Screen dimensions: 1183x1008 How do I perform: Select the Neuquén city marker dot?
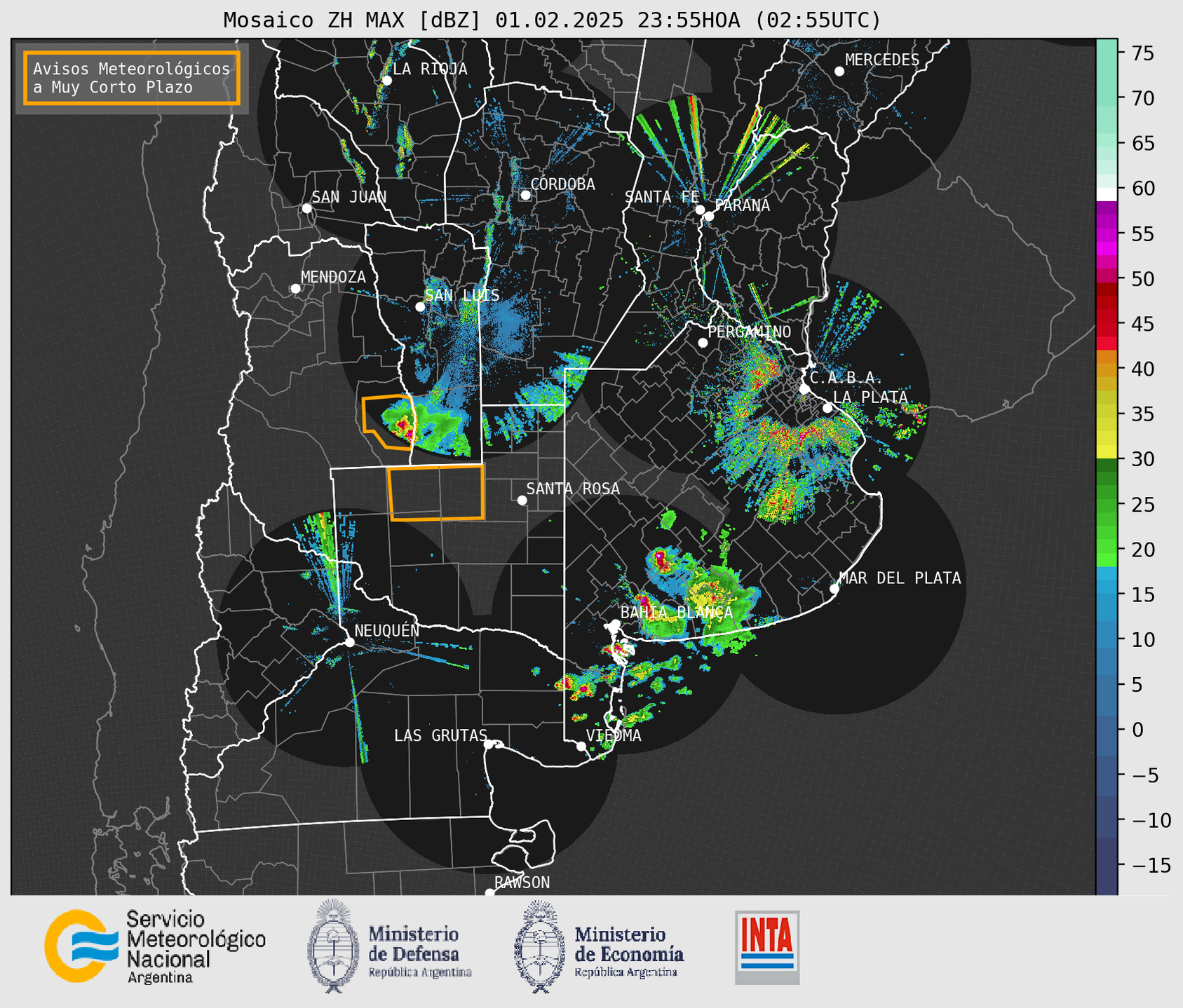click(349, 642)
